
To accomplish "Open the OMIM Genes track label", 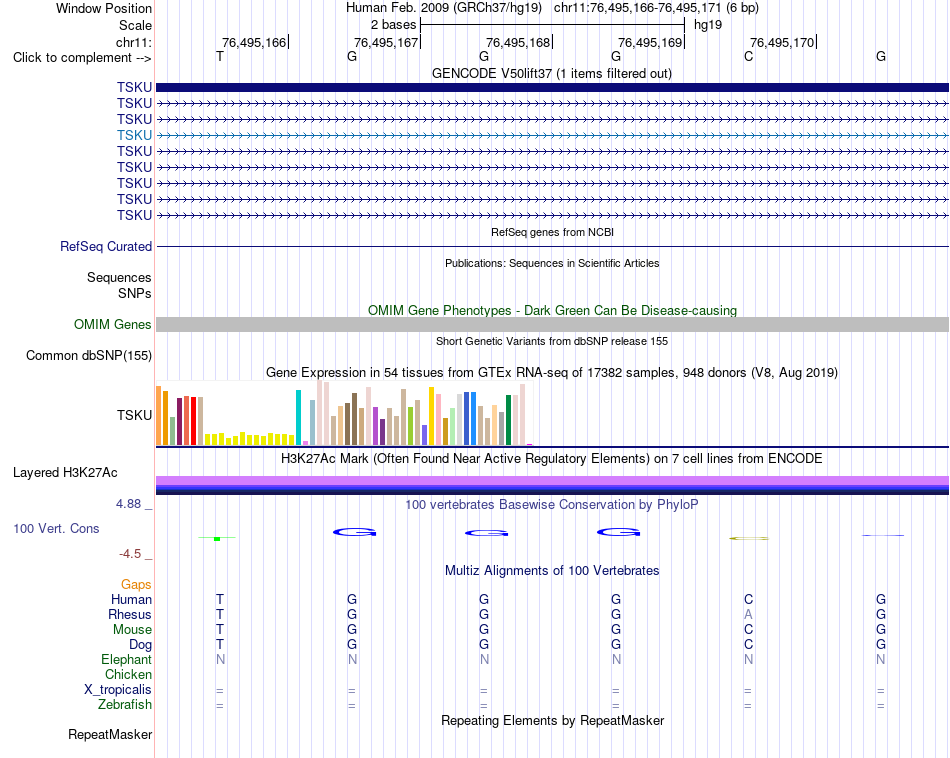I will [112, 324].
